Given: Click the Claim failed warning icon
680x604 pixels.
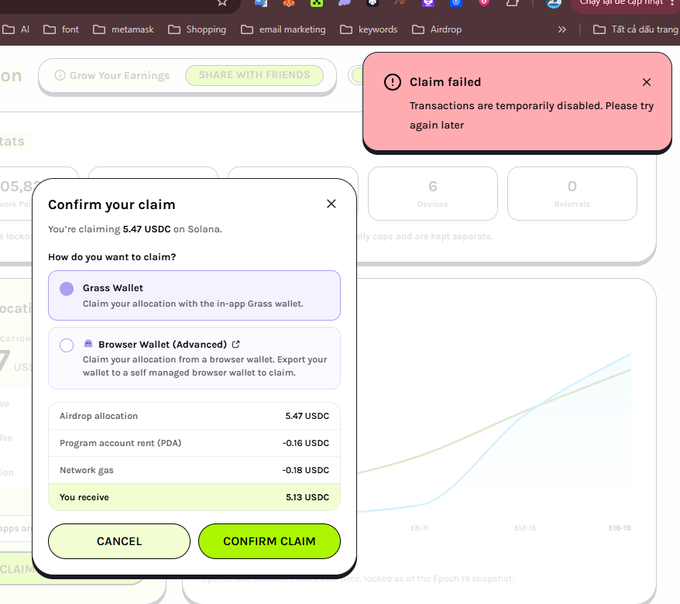Looking at the screenshot, I should pos(392,82).
